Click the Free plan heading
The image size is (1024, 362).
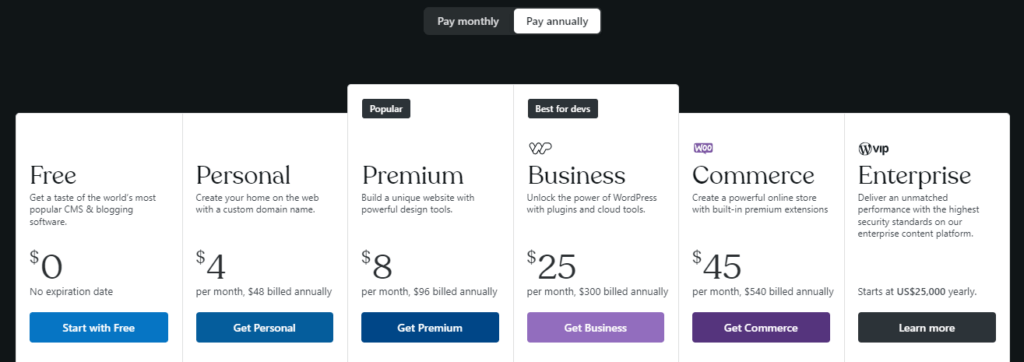[53, 175]
